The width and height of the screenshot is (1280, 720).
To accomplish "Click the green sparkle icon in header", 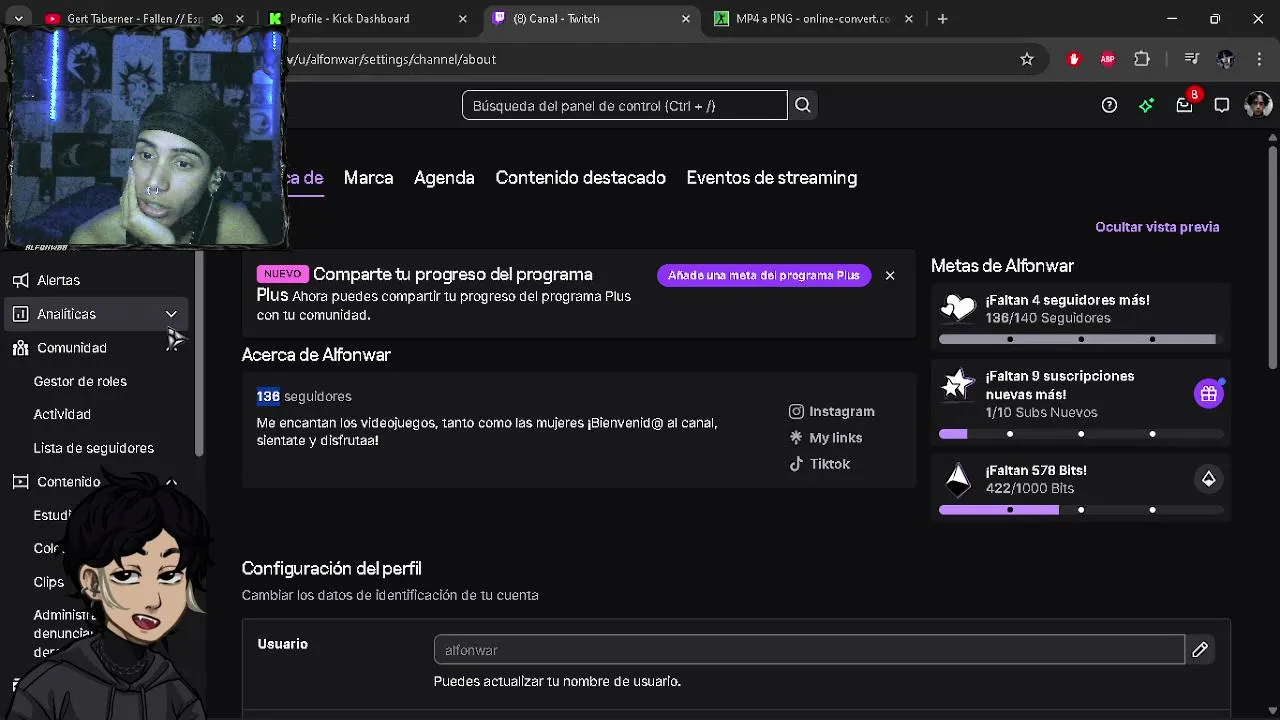I will click(1146, 105).
